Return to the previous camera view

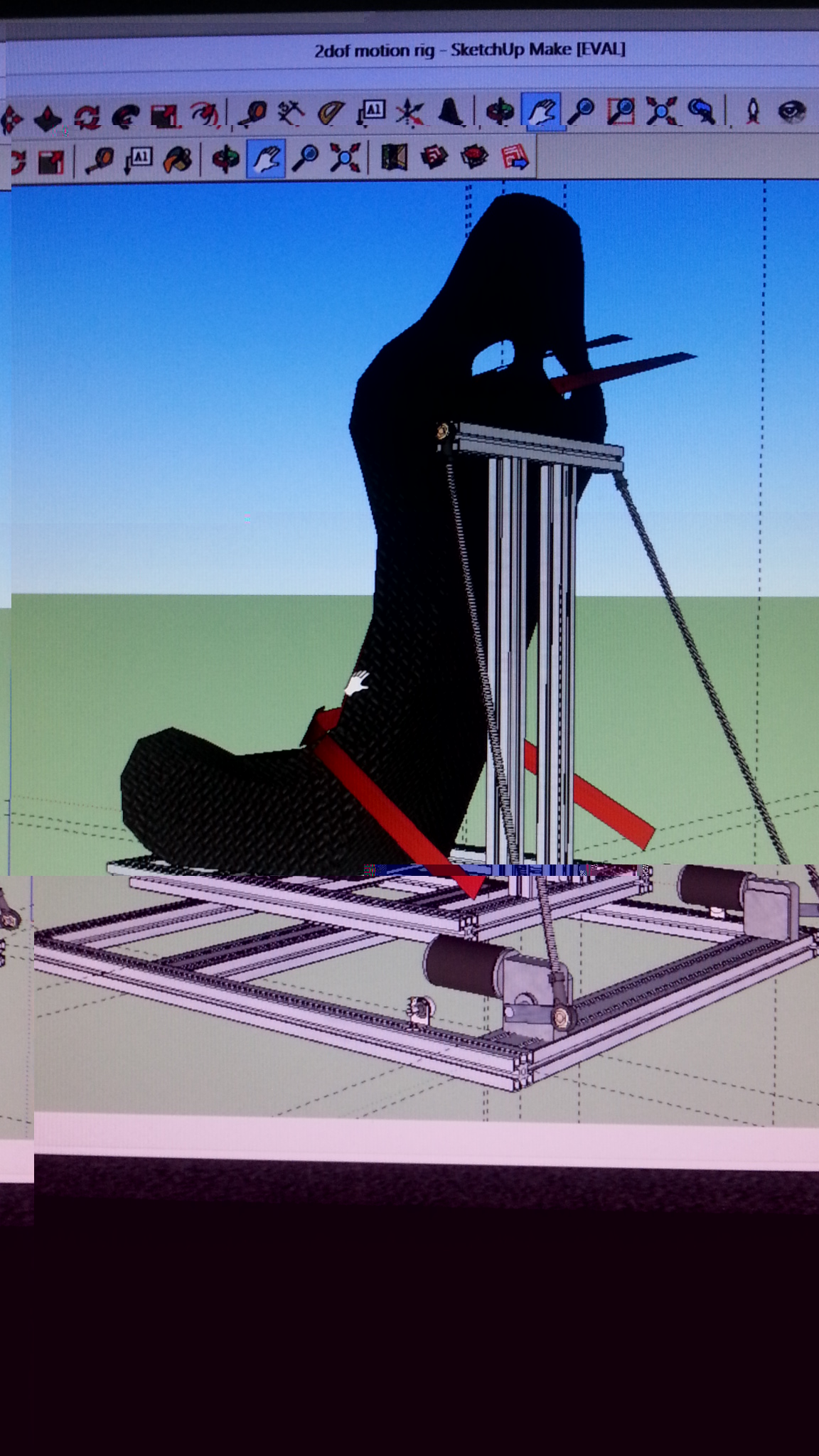click(701, 112)
